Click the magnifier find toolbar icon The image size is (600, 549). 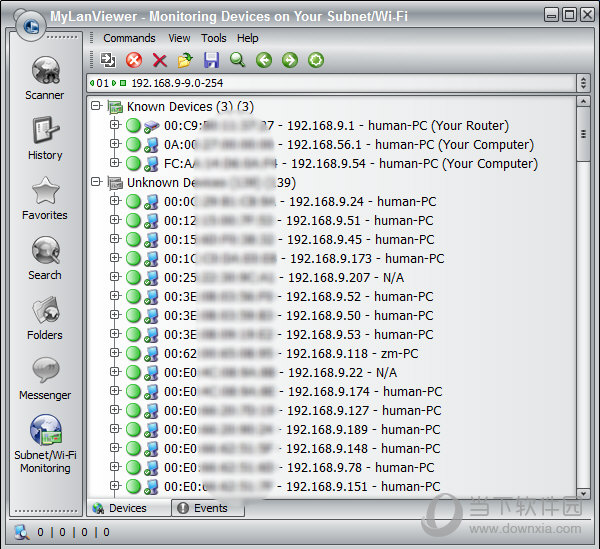pos(237,60)
